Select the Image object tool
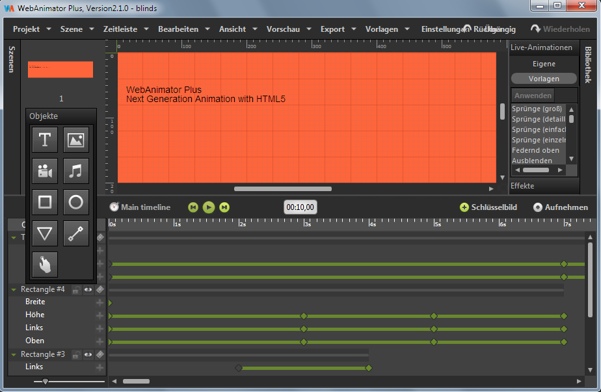Image resolution: width=601 pixels, height=392 pixels. [x=76, y=139]
